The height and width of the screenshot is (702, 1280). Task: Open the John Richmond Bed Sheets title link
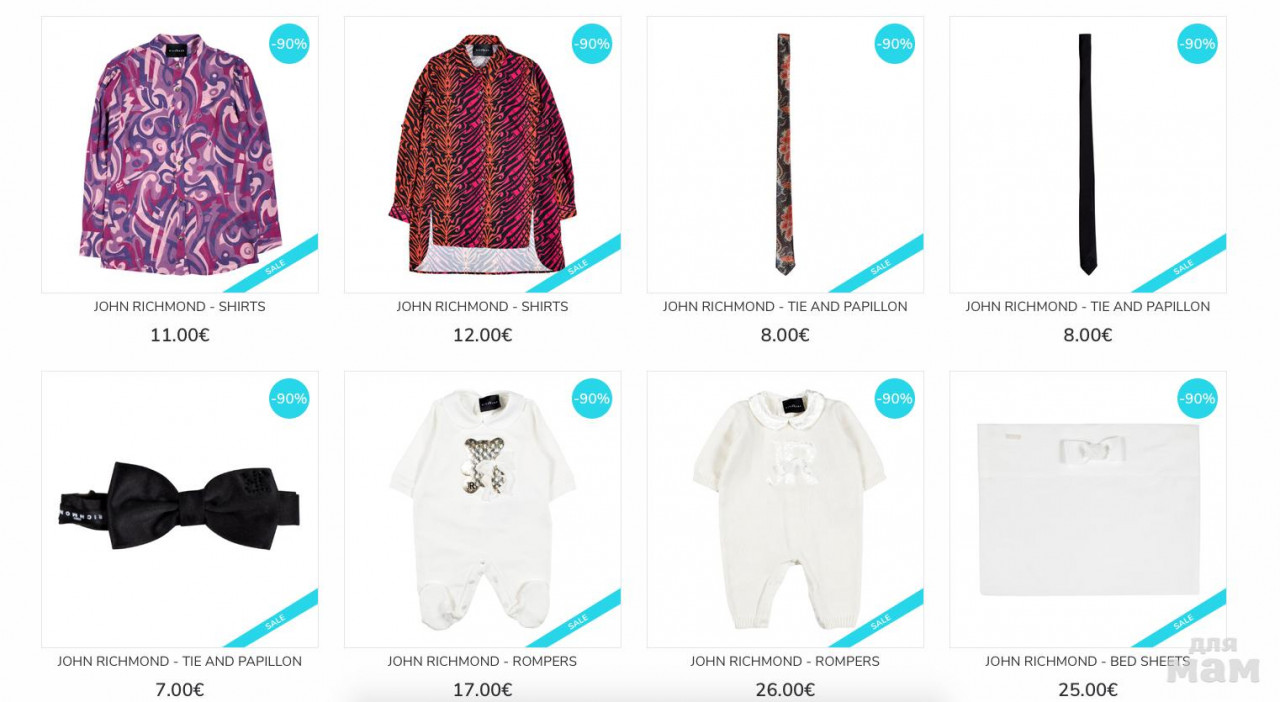click(x=1087, y=662)
